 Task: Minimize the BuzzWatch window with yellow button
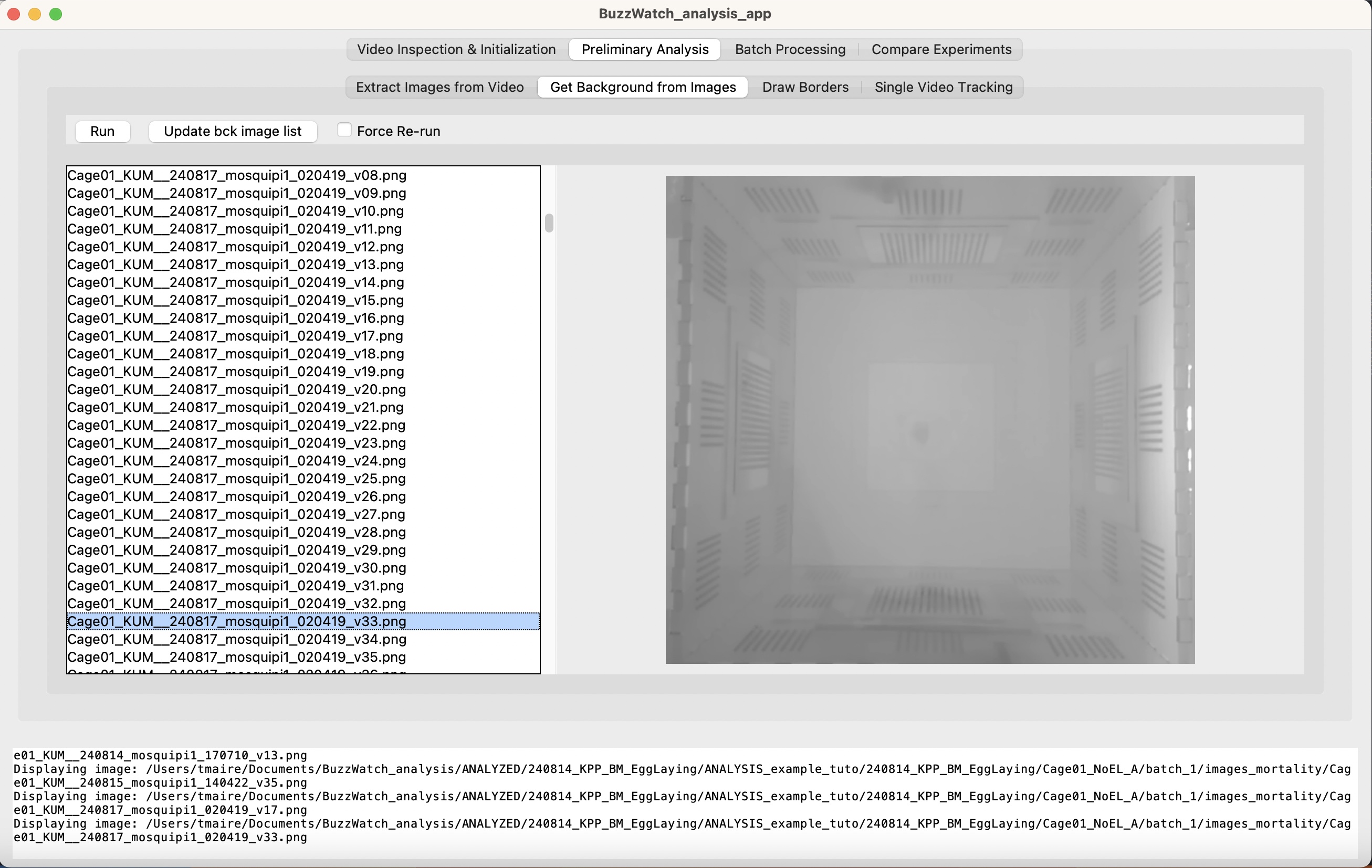tap(35, 14)
